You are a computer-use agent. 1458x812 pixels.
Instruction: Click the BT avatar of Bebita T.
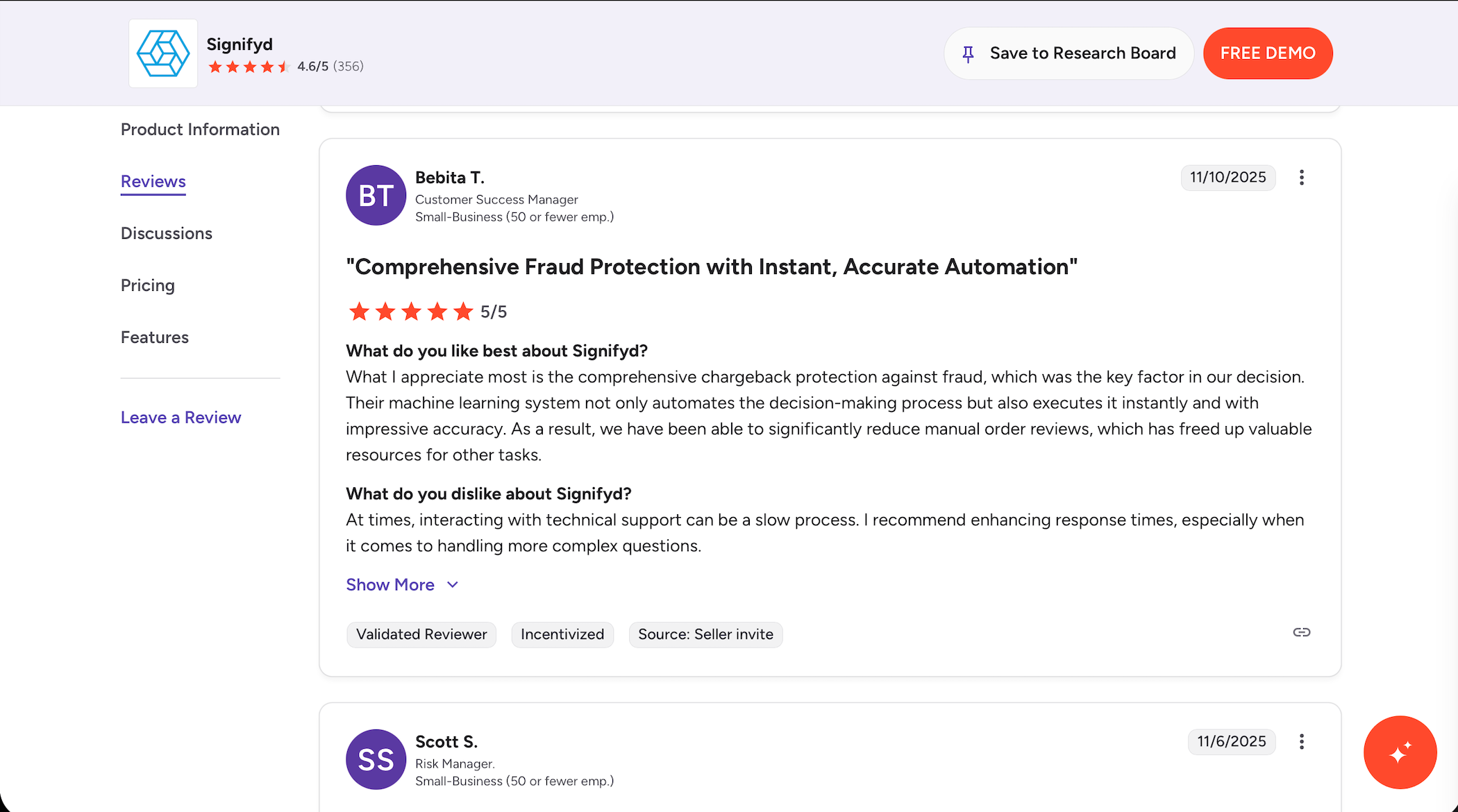pyautogui.click(x=376, y=195)
